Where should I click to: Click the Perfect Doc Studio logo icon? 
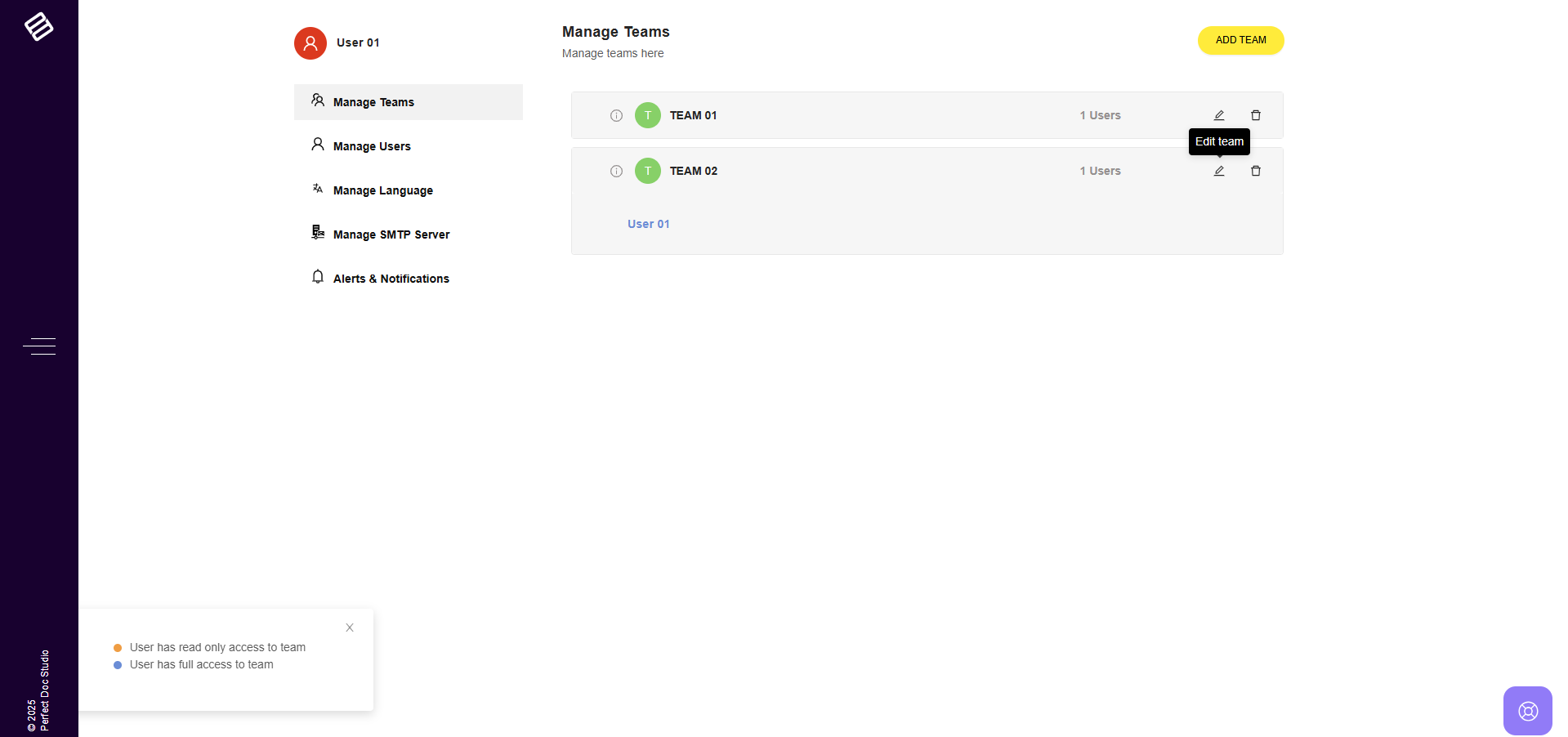38,26
